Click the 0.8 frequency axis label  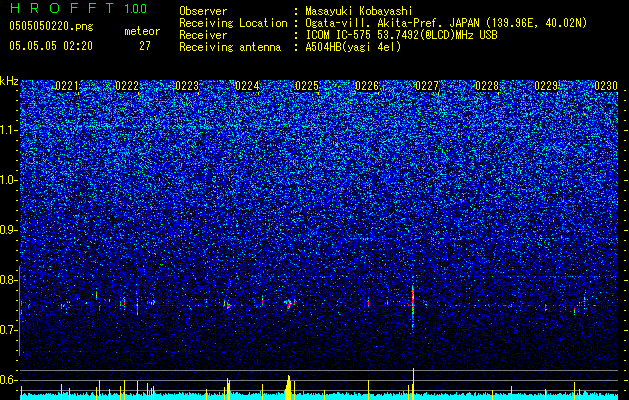(x=9, y=280)
